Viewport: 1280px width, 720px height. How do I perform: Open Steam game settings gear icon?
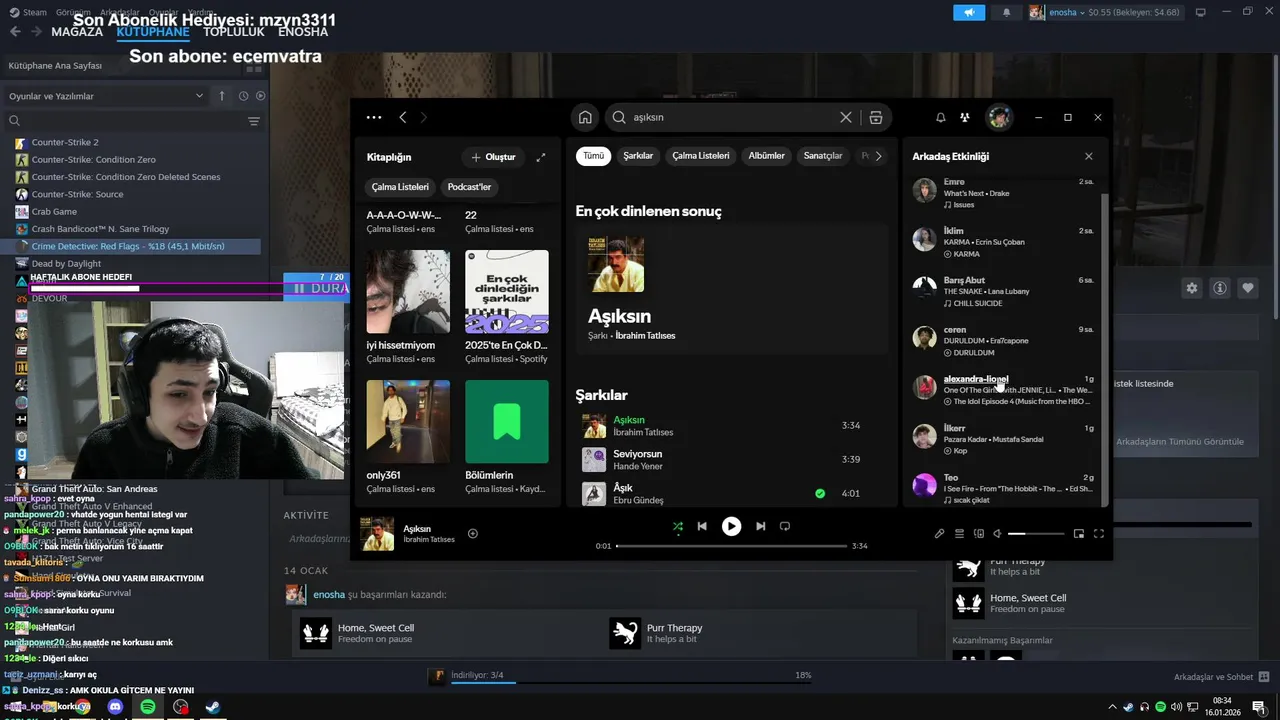tap(1192, 288)
